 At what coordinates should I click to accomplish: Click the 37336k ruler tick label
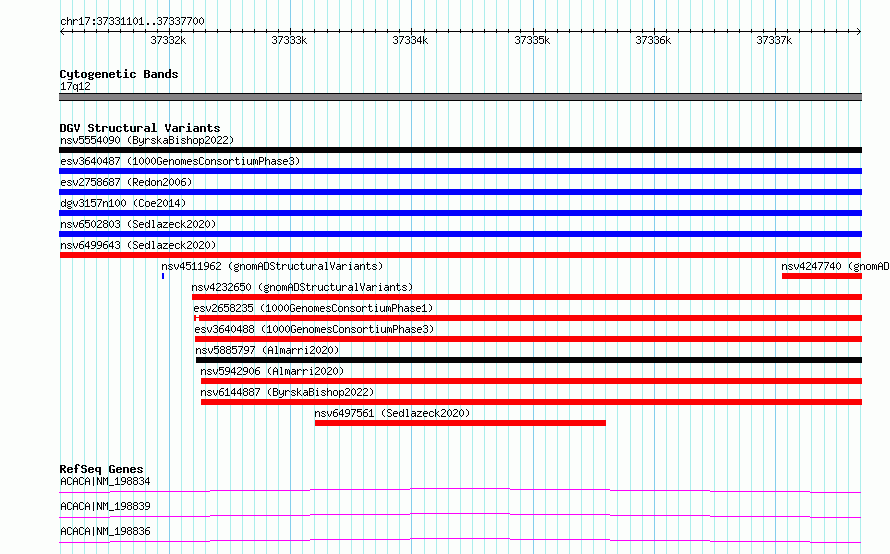[653, 40]
